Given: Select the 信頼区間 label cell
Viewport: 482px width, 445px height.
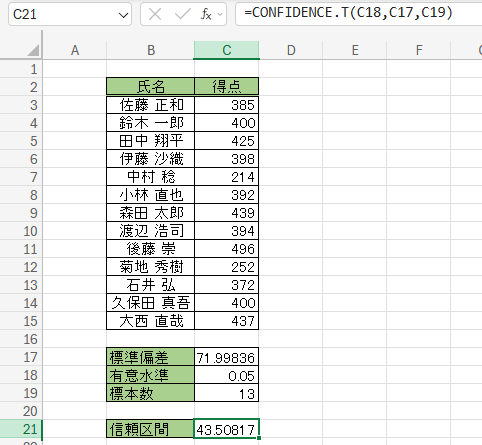Looking at the screenshot, I should 150,429.
